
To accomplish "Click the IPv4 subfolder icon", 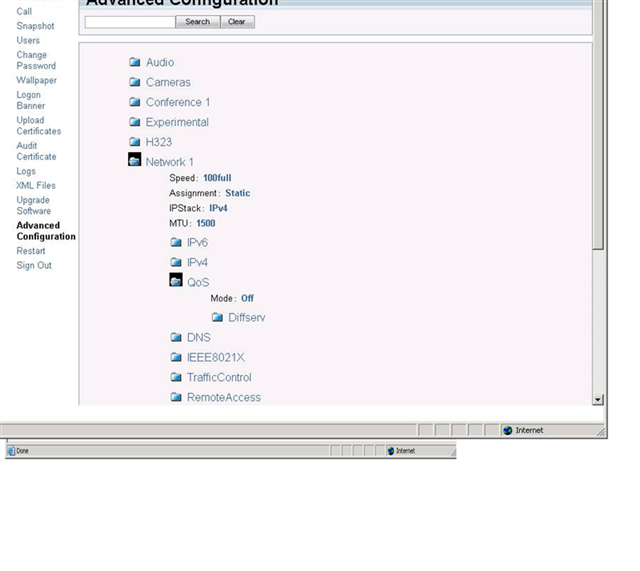I will [x=176, y=262].
